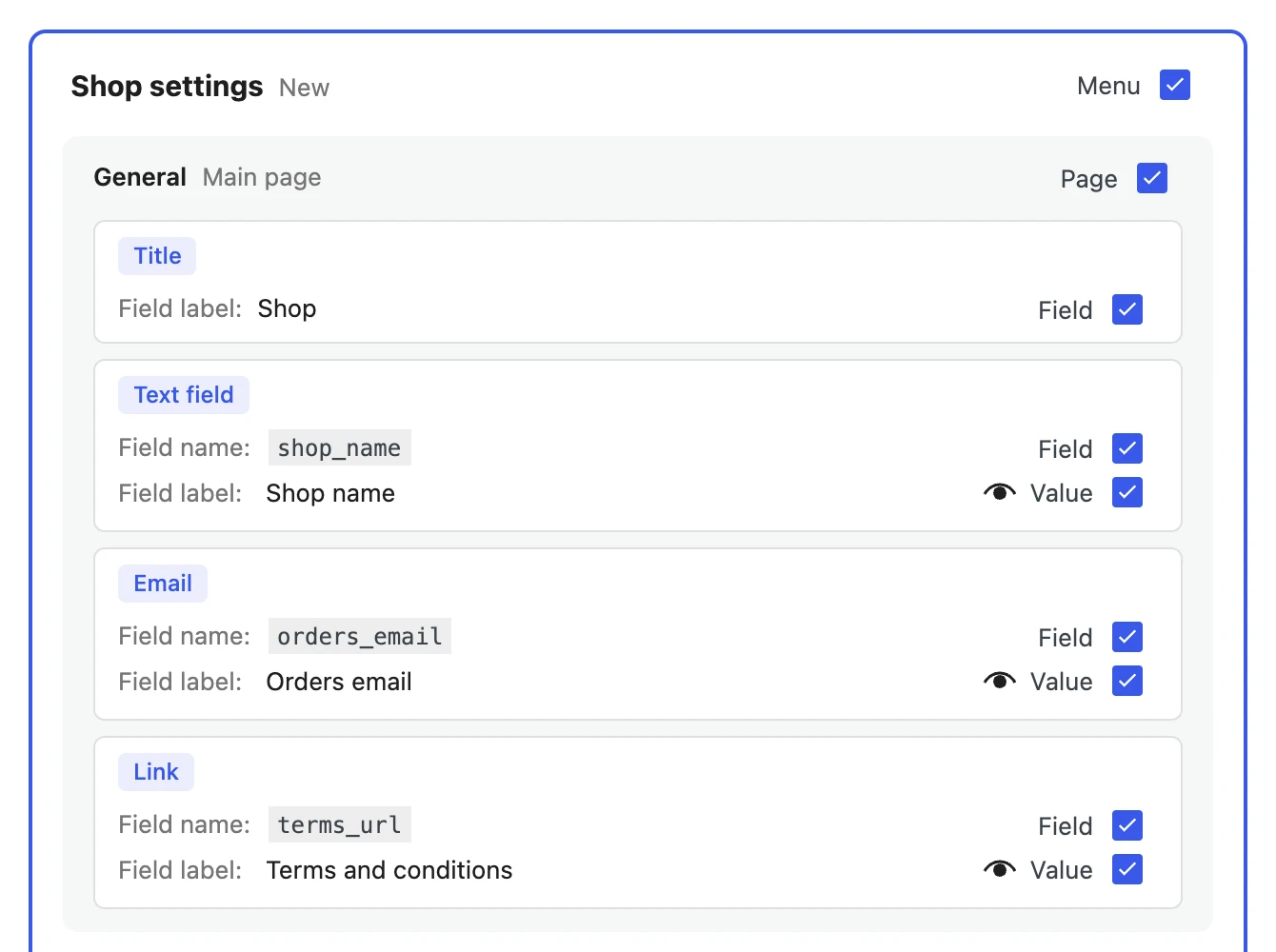Select the orders_email field name code
The width and height of the screenshot is (1276, 952).
(x=359, y=636)
